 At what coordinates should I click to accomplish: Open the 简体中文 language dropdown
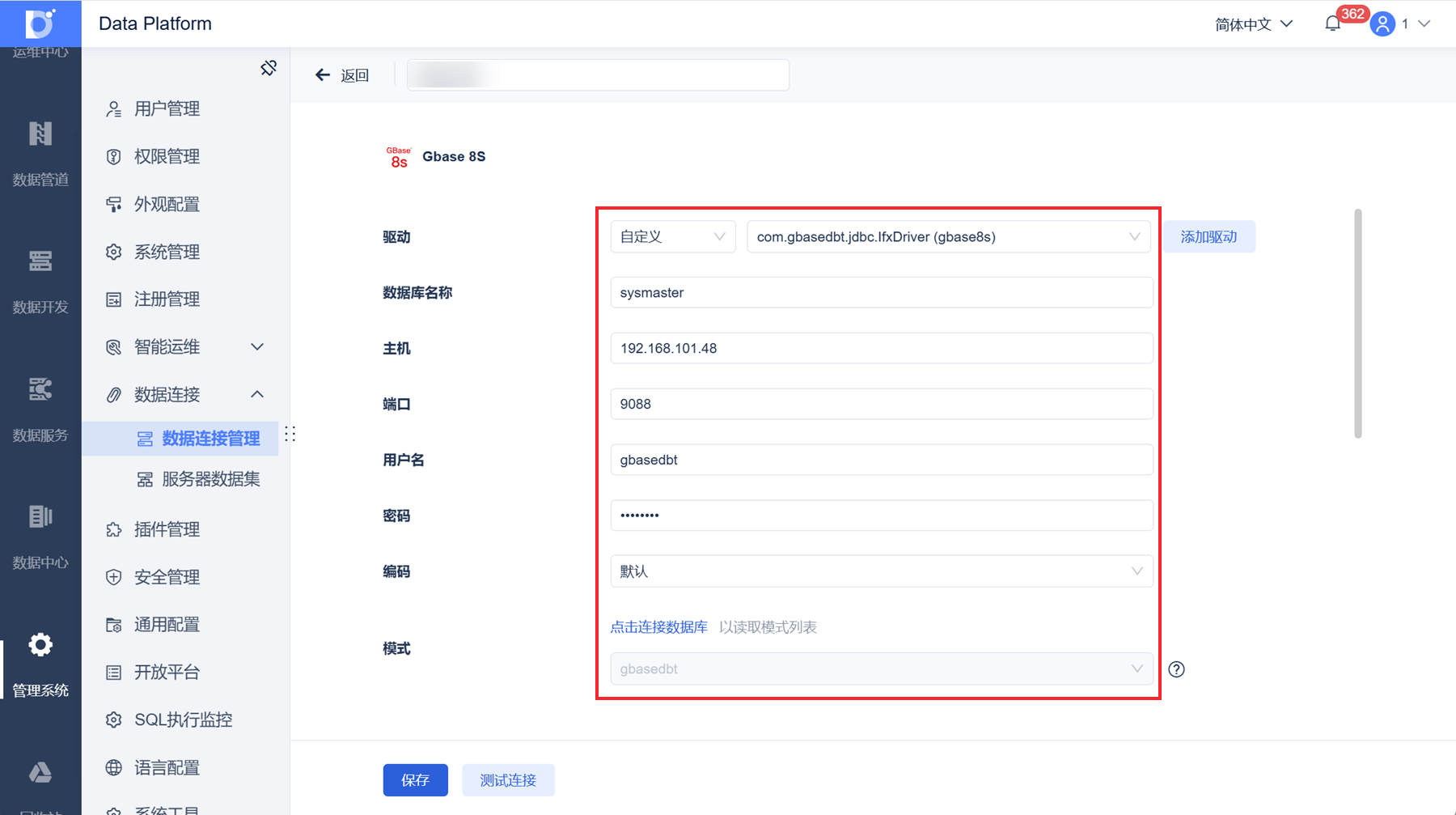1254,24
